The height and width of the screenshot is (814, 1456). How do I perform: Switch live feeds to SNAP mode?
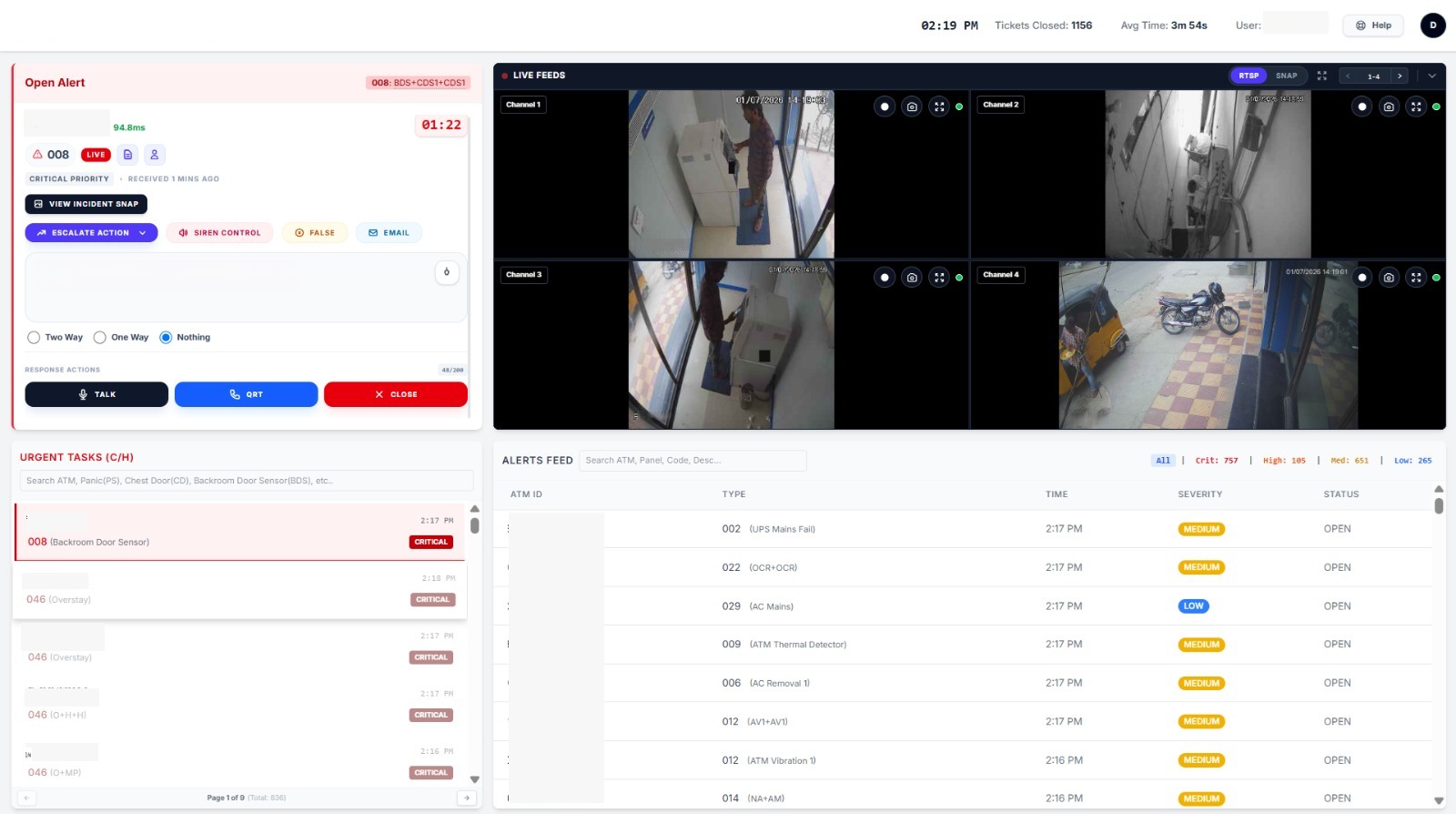pos(1286,76)
